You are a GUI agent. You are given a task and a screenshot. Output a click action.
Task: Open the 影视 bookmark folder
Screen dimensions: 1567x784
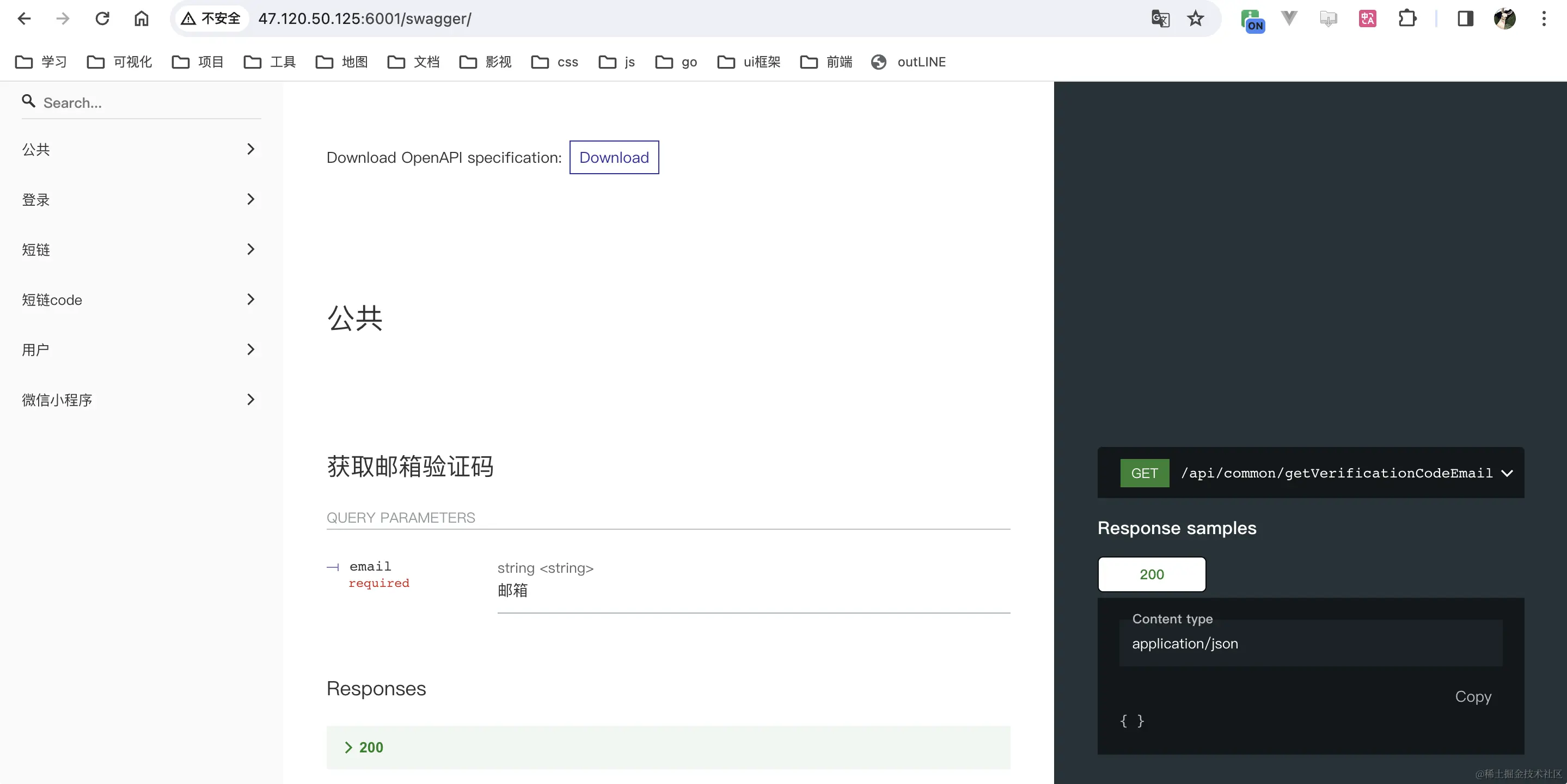[485, 62]
